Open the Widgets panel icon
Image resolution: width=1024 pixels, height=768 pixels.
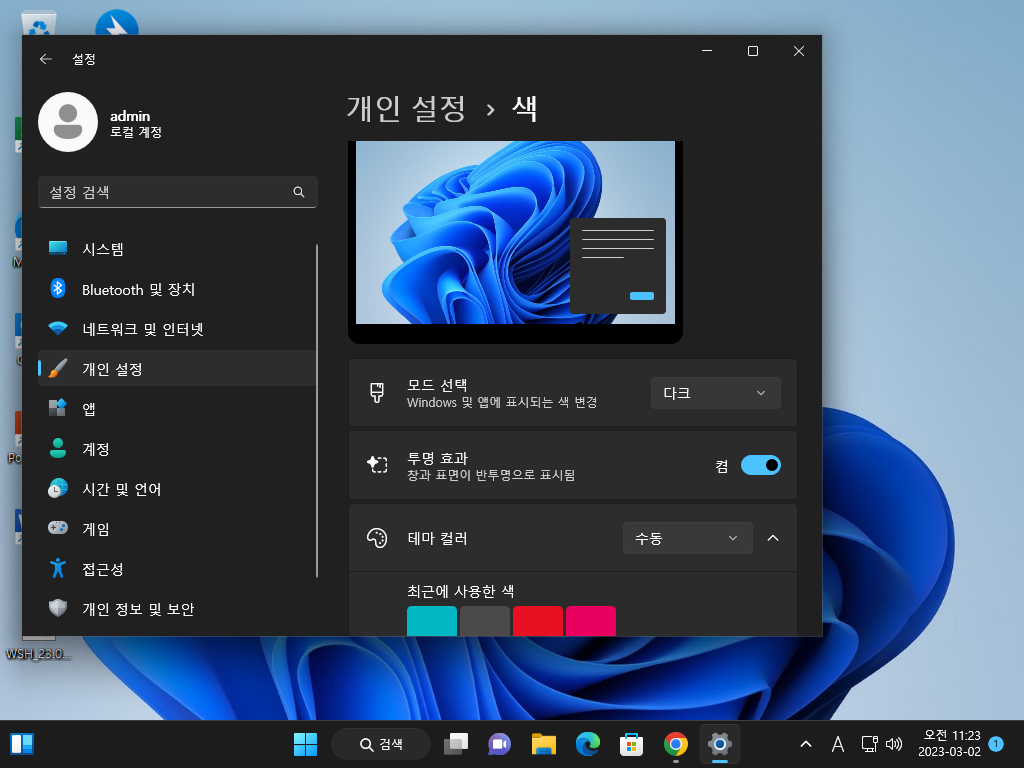pos(22,744)
